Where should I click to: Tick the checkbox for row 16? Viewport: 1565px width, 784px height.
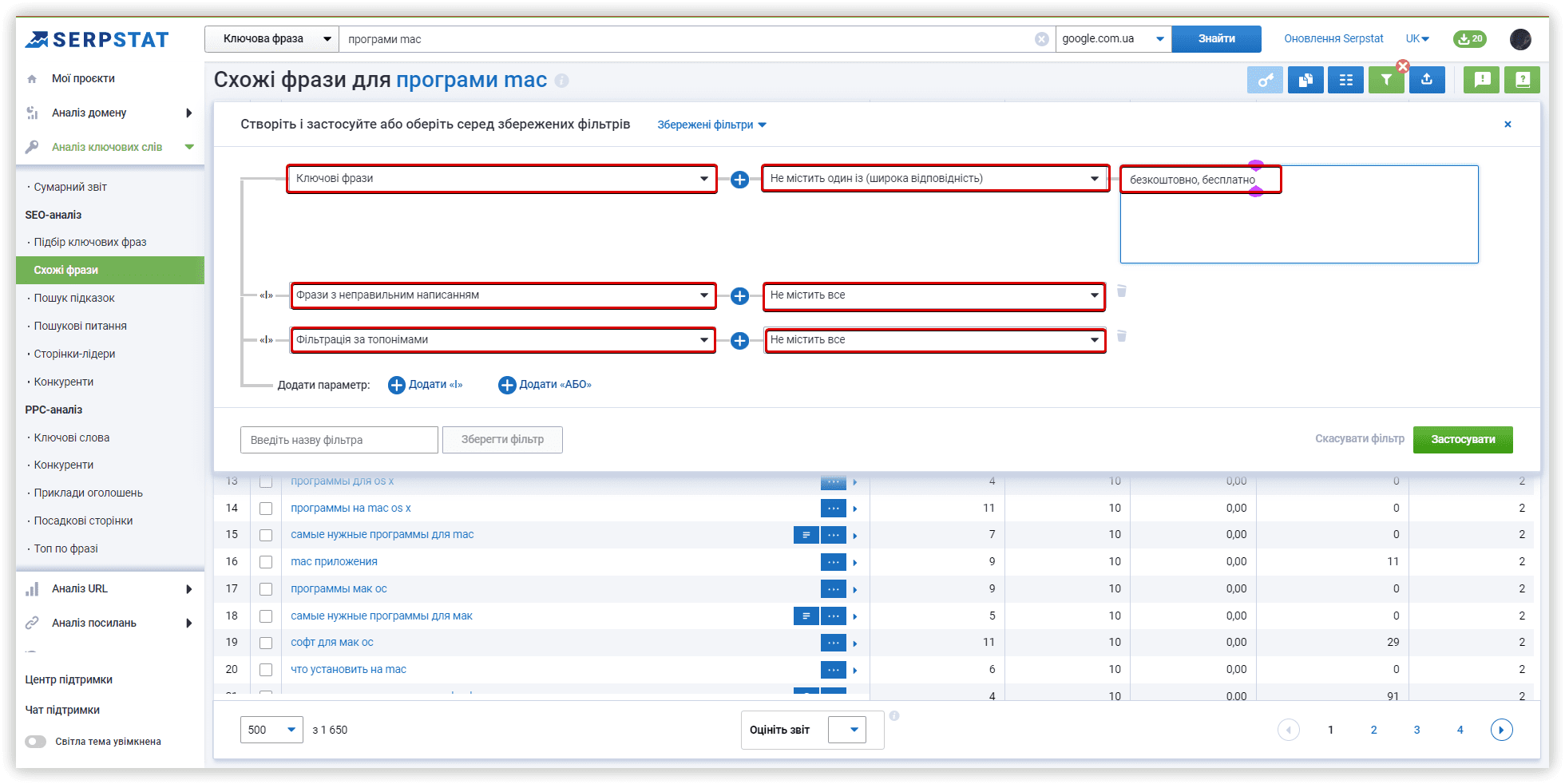click(x=266, y=562)
